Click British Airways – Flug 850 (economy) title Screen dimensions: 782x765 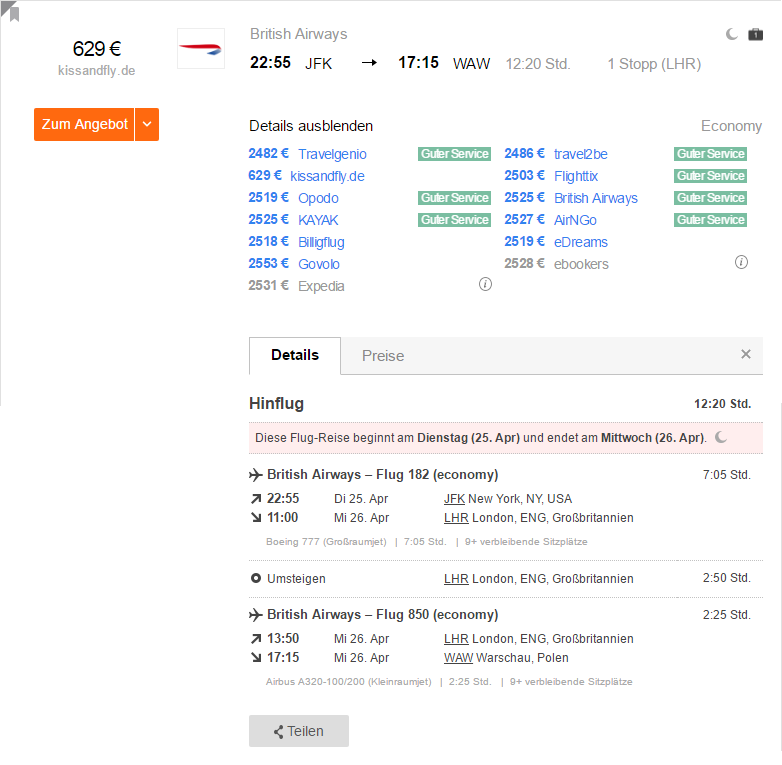click(x=383, y=615)
